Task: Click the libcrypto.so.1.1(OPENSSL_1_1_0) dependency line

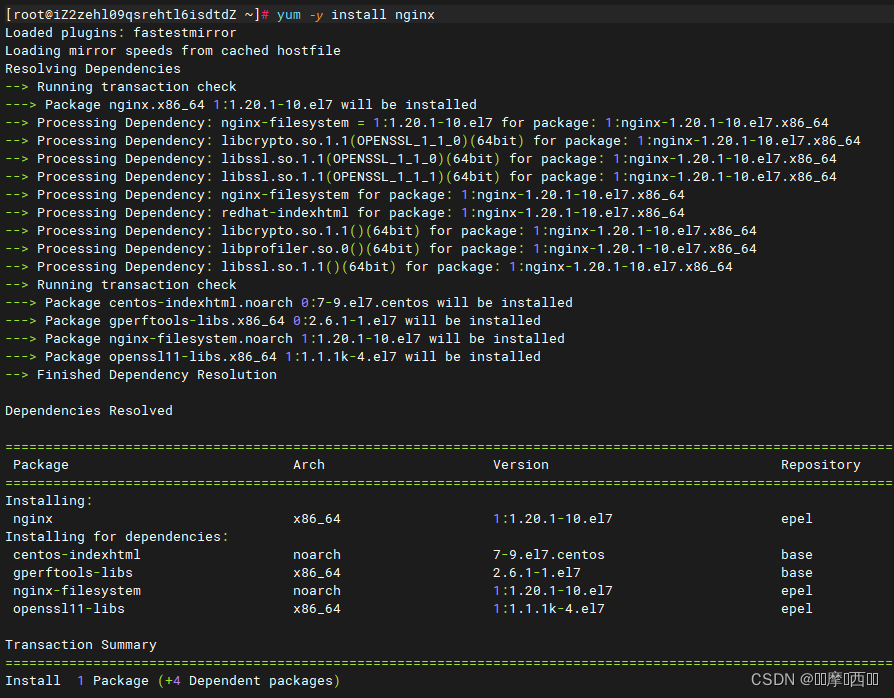Action: 433,141
